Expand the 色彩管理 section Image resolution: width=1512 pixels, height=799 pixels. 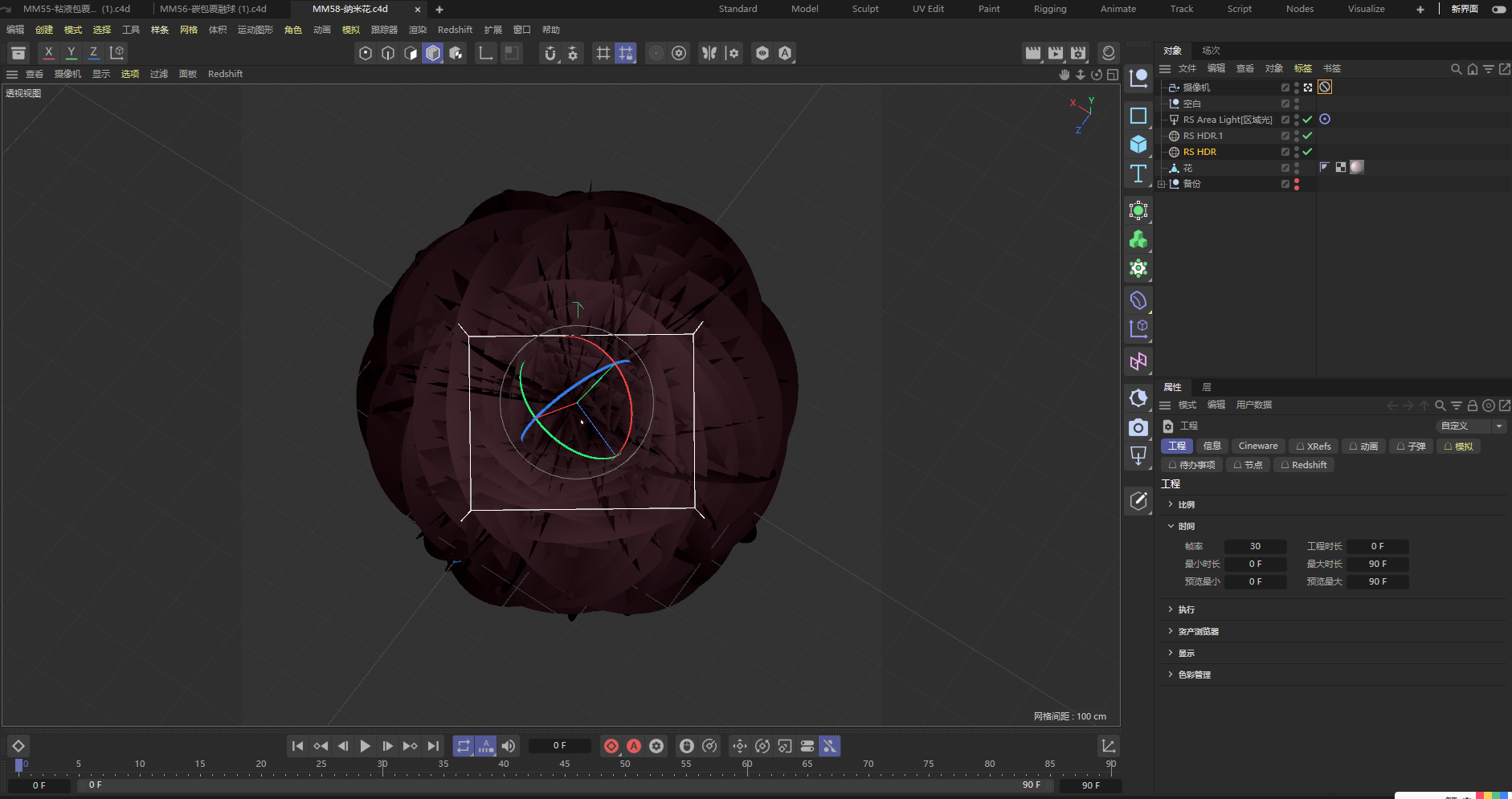[x=1171, y=675]
